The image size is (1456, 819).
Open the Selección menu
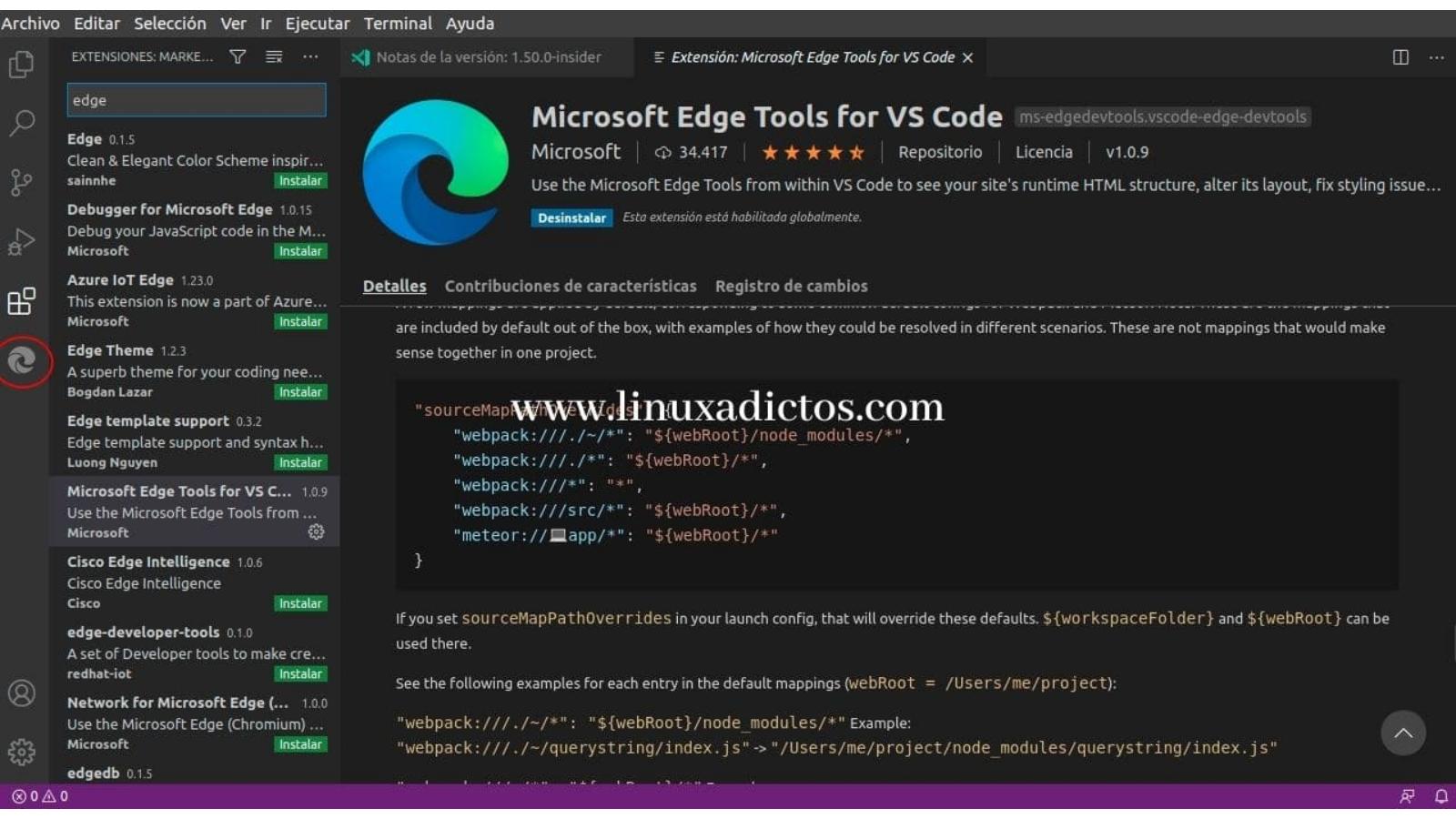(x=170, y=24)
